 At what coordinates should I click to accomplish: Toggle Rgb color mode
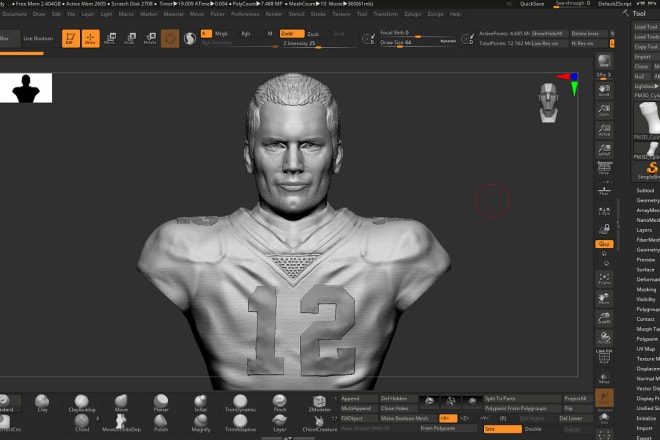[x=246, y=34]
